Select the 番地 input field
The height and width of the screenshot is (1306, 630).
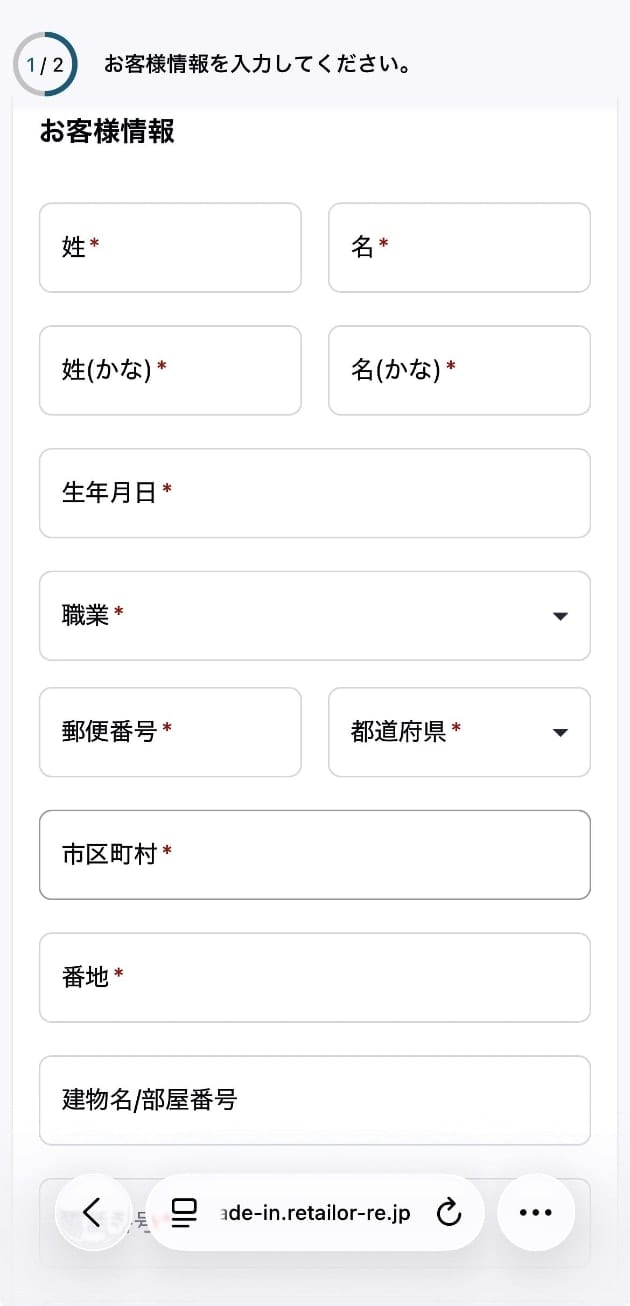(315, 977)
